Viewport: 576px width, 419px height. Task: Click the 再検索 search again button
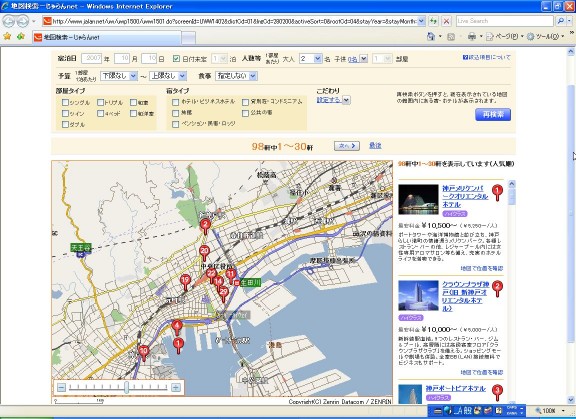[493, 114]
